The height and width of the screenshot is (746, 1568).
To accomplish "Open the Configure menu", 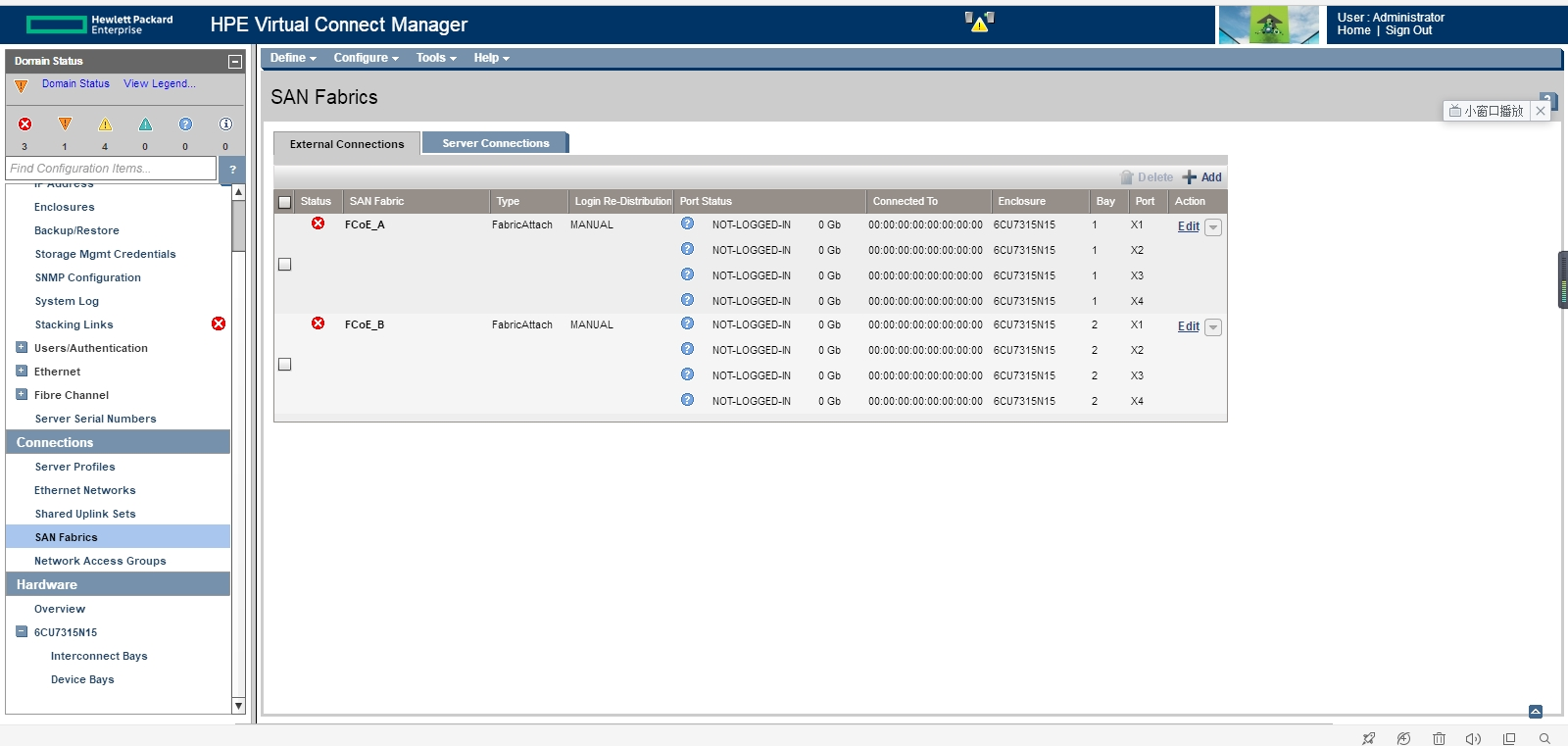I will click(x=367, y=58).
